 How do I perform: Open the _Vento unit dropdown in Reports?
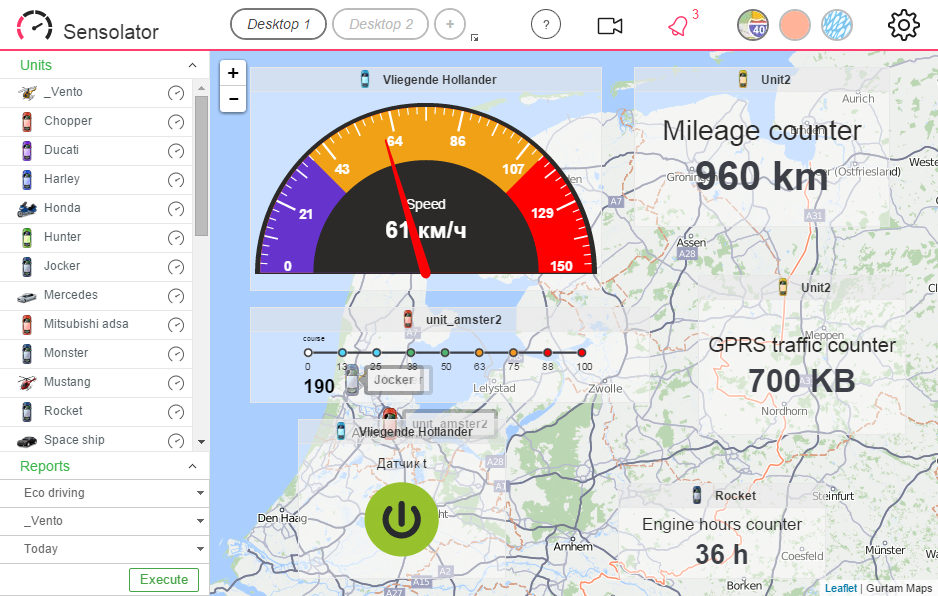click(105, 521)
